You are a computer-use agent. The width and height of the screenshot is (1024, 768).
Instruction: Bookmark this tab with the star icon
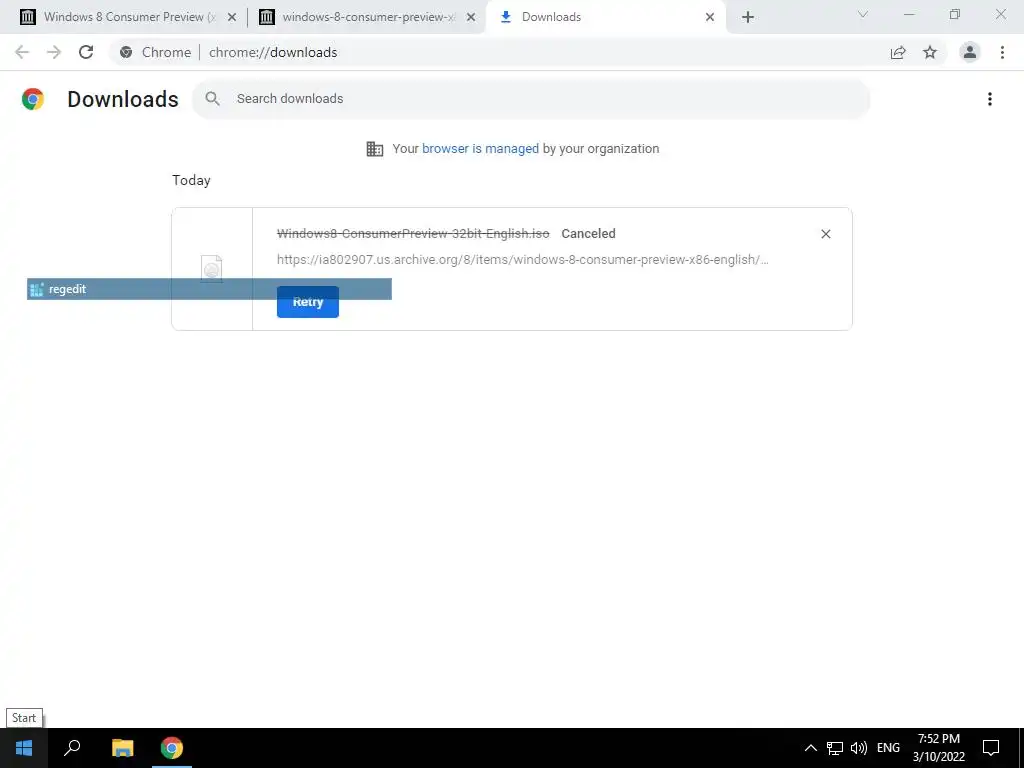click(x=930, y=52)
